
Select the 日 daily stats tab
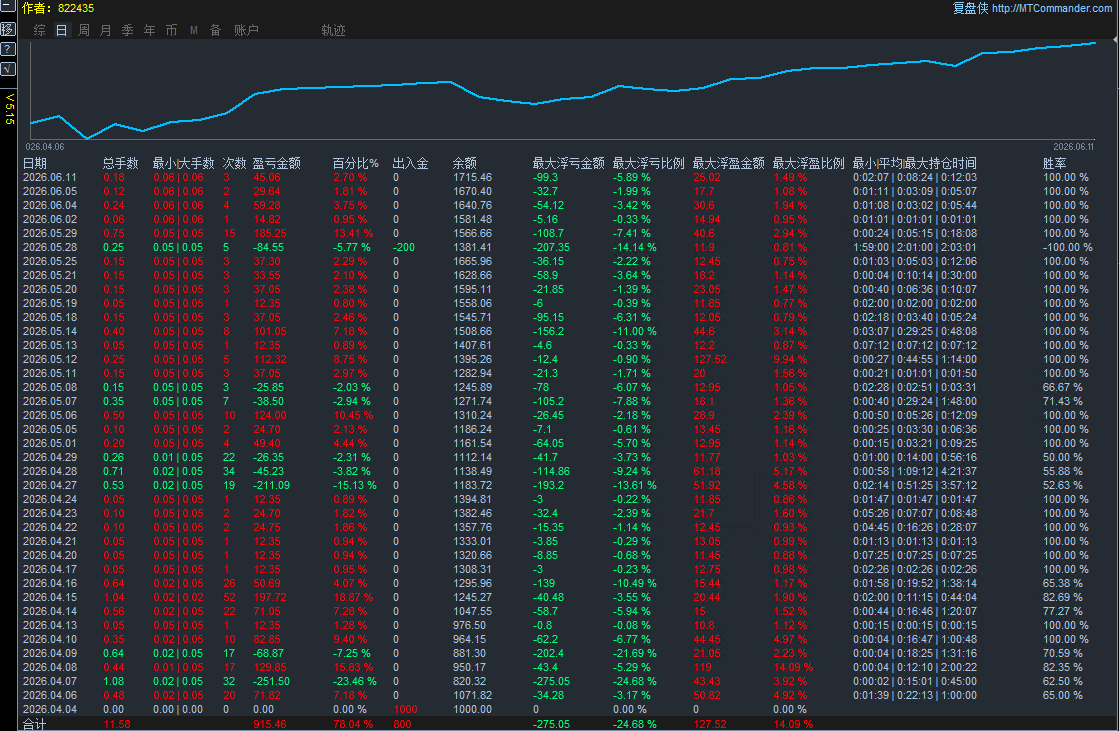[x=61, y=30]
